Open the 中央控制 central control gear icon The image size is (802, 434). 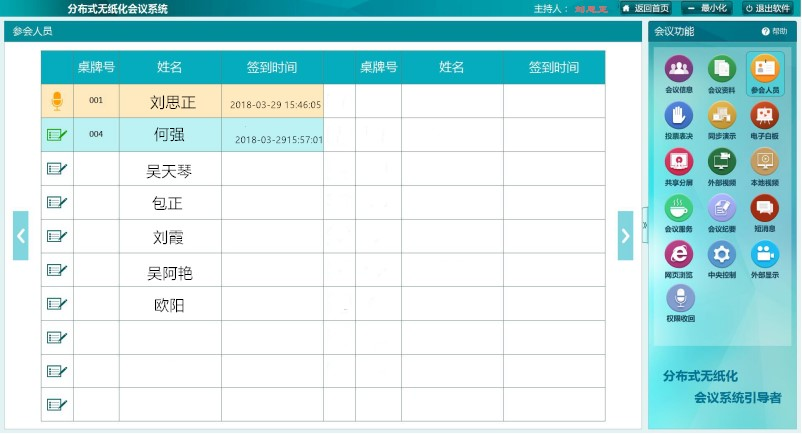point(721,254)
